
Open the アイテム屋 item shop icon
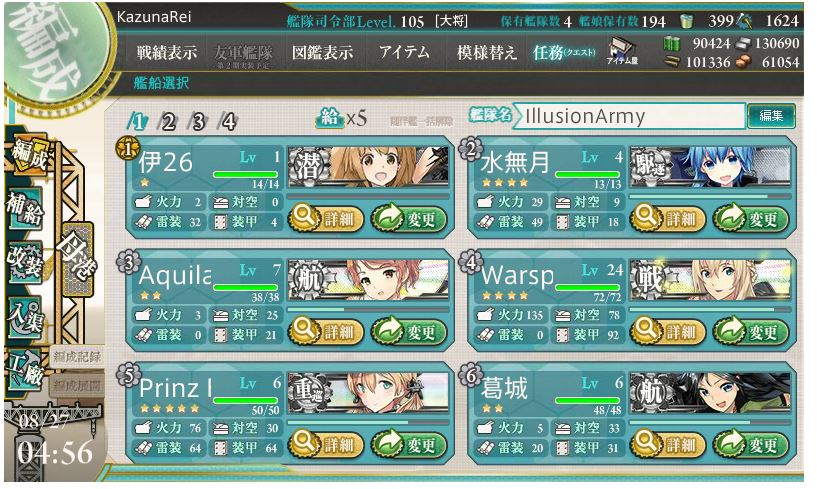[x=623, y=51]
